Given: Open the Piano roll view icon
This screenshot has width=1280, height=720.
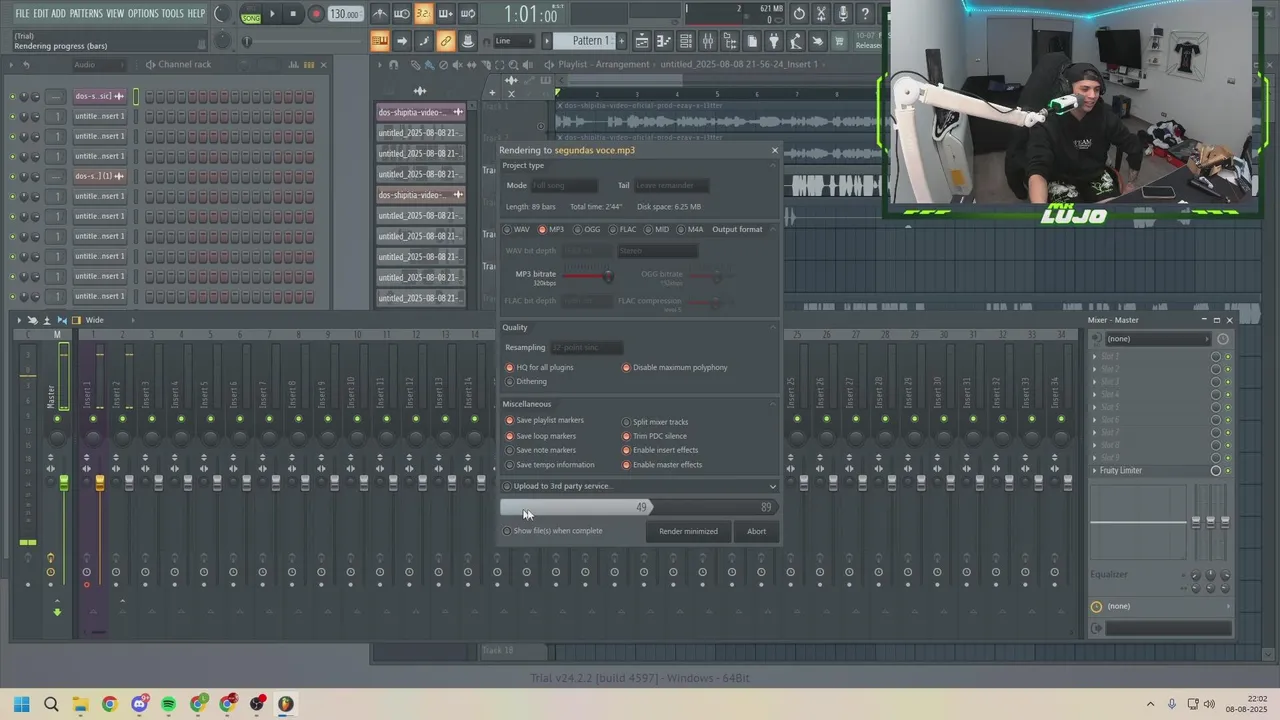Looking at the screenshot, I should pos(664,41).
